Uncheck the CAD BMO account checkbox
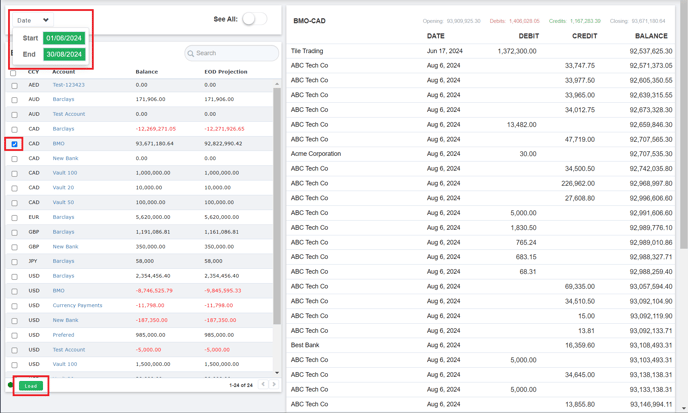Screen dimensions: 688x413 click(x=14, y=144)
